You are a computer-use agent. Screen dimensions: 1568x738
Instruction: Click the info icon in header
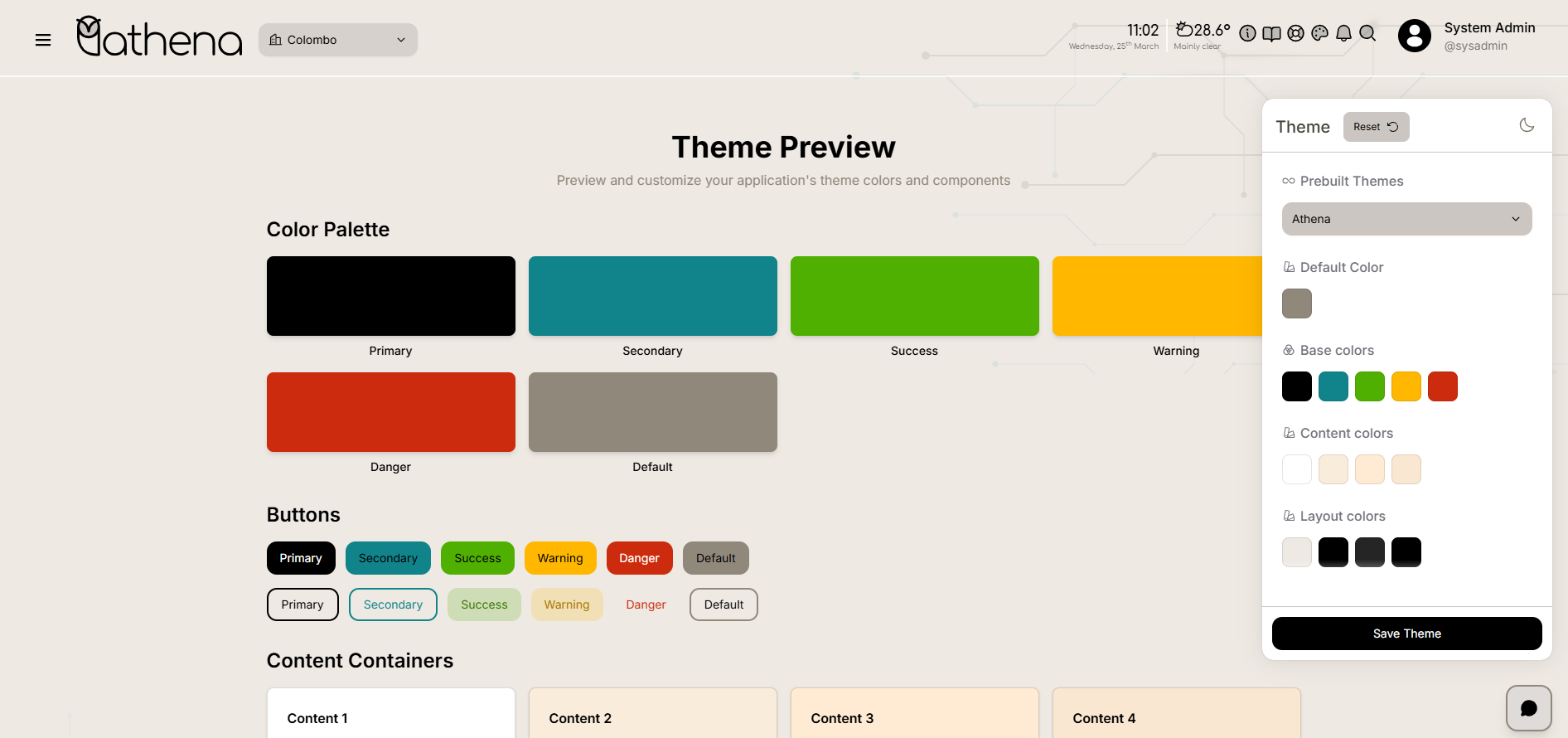point(1247,33)
